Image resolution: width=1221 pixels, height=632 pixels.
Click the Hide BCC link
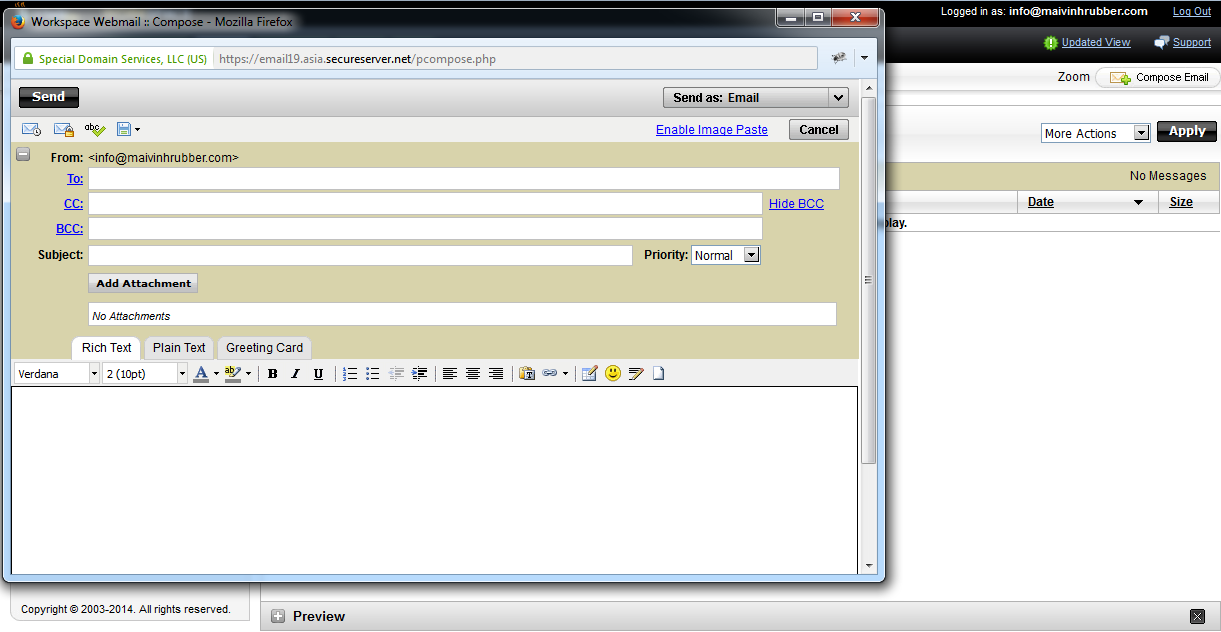[x=796, y=204]
